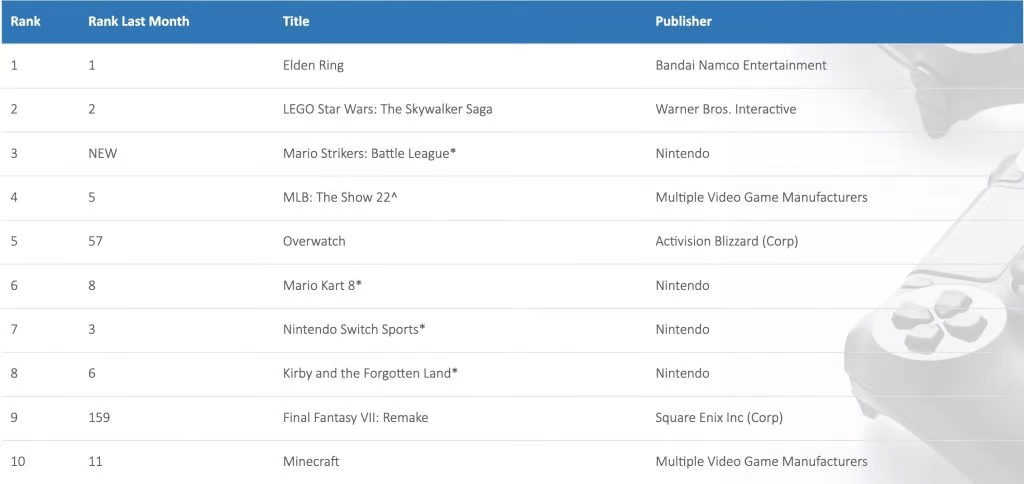Viewport: 1024px width, 484px height.
Task: Click the Elden Ring title
Action: point(313,65)
